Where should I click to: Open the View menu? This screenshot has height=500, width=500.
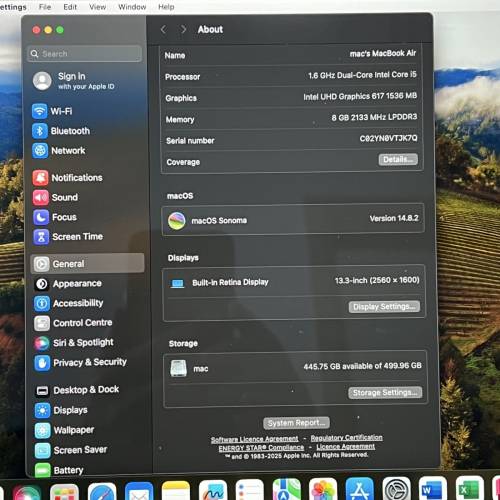coord(97,7)
